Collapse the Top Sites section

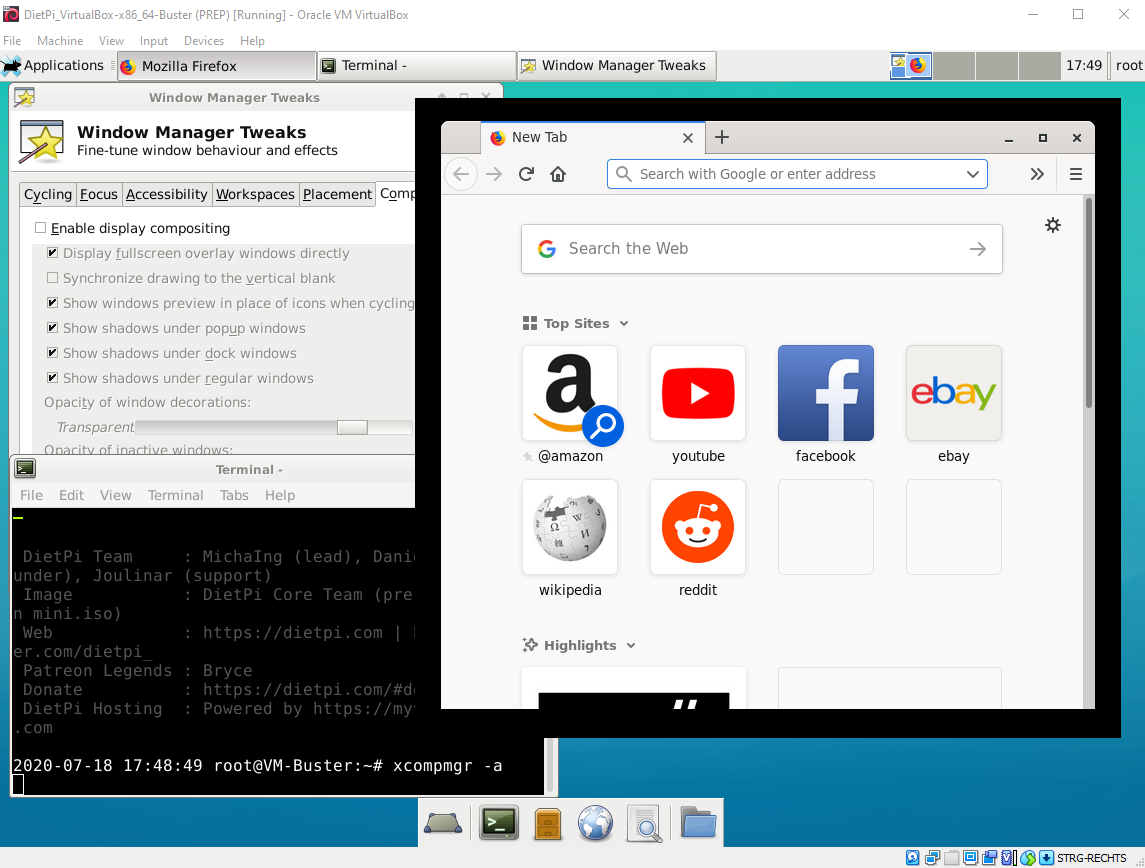point(624,323)
